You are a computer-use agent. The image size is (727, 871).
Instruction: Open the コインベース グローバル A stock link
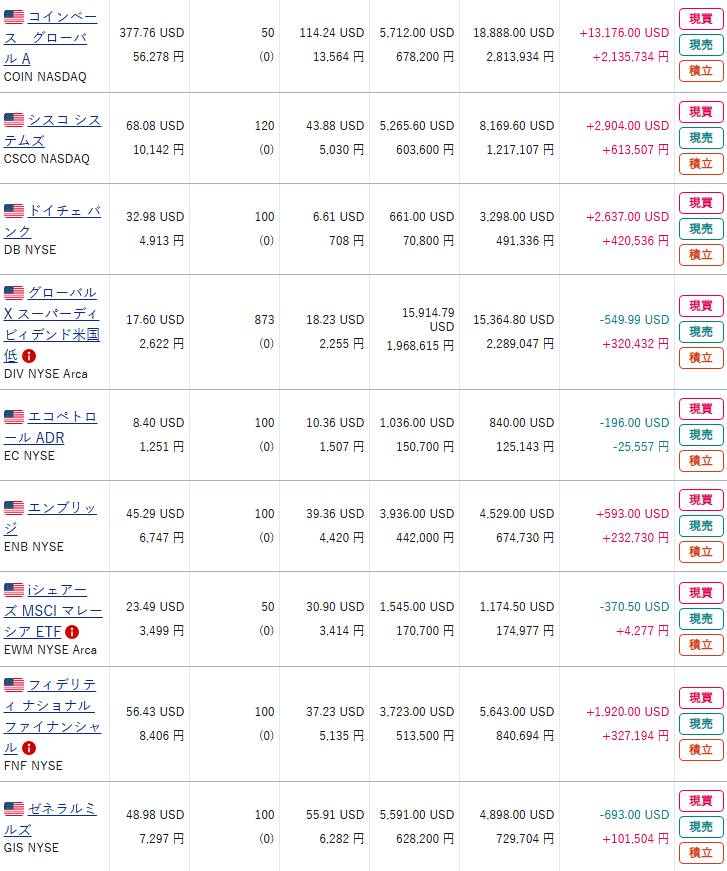(x=51, y=38)
